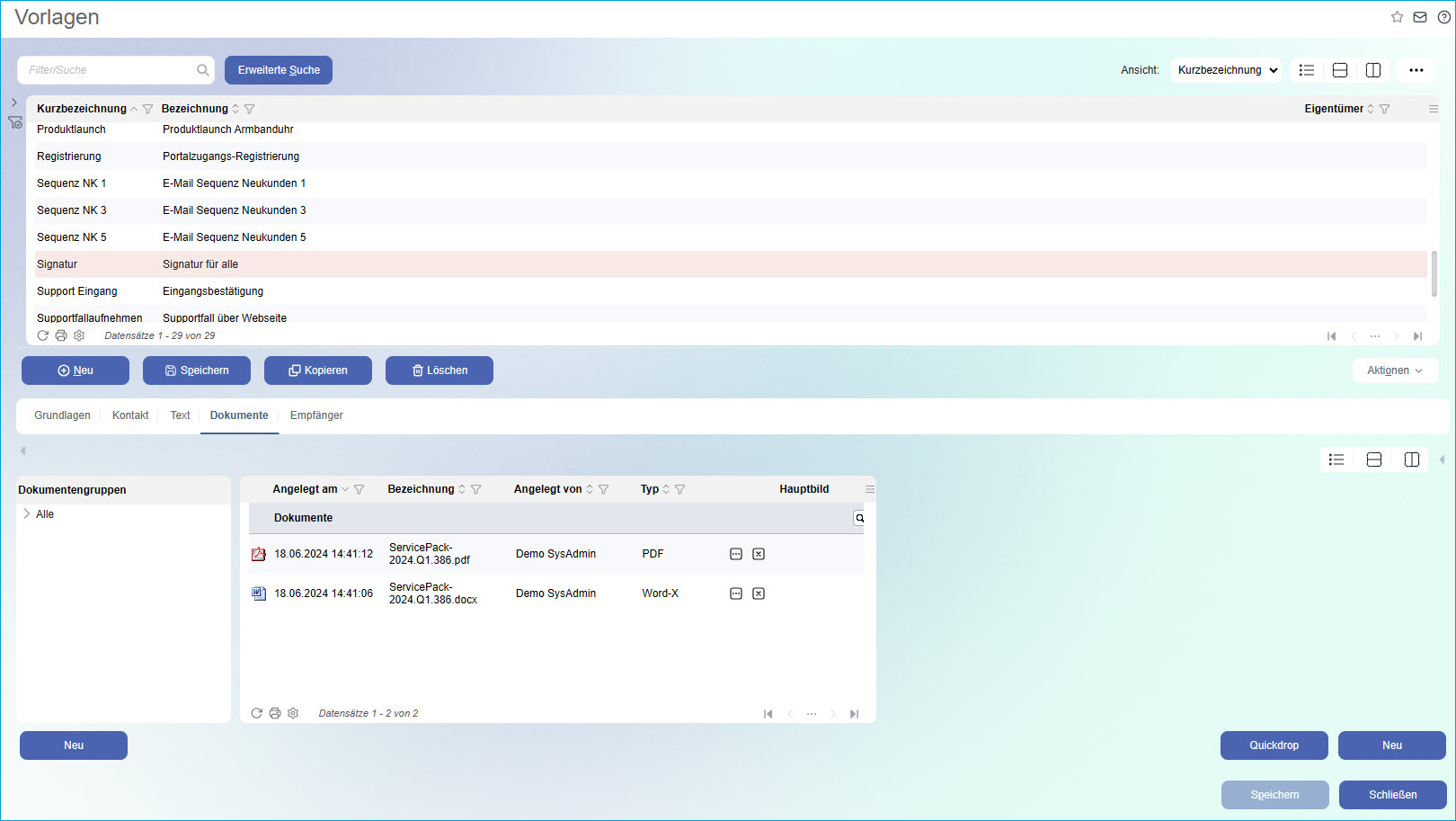
Task: Click the delete icon for ServicePack PDF row
Action: (759, 554)
